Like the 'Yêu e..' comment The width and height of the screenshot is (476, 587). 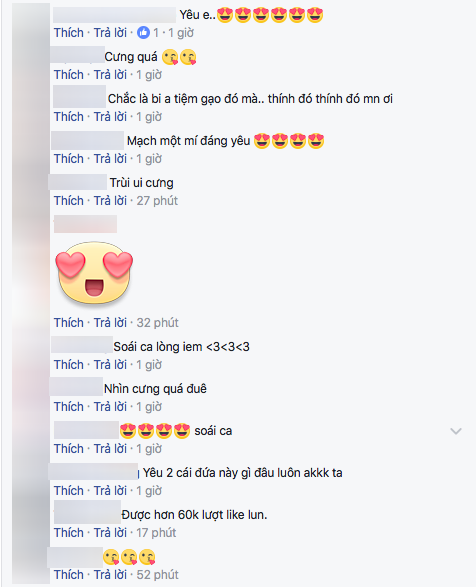[x=69, y=33]
